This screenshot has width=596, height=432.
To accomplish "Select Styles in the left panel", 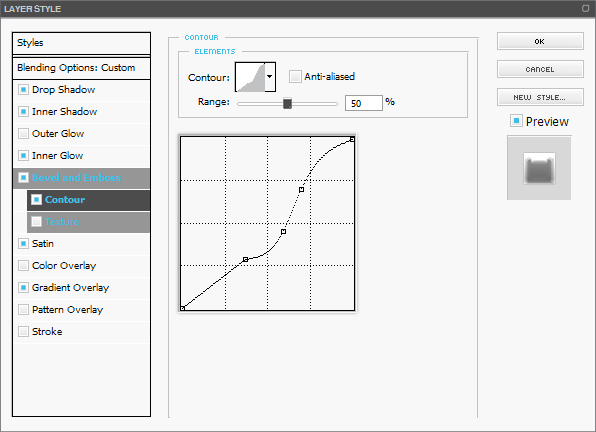I will (x=81, y=43).
